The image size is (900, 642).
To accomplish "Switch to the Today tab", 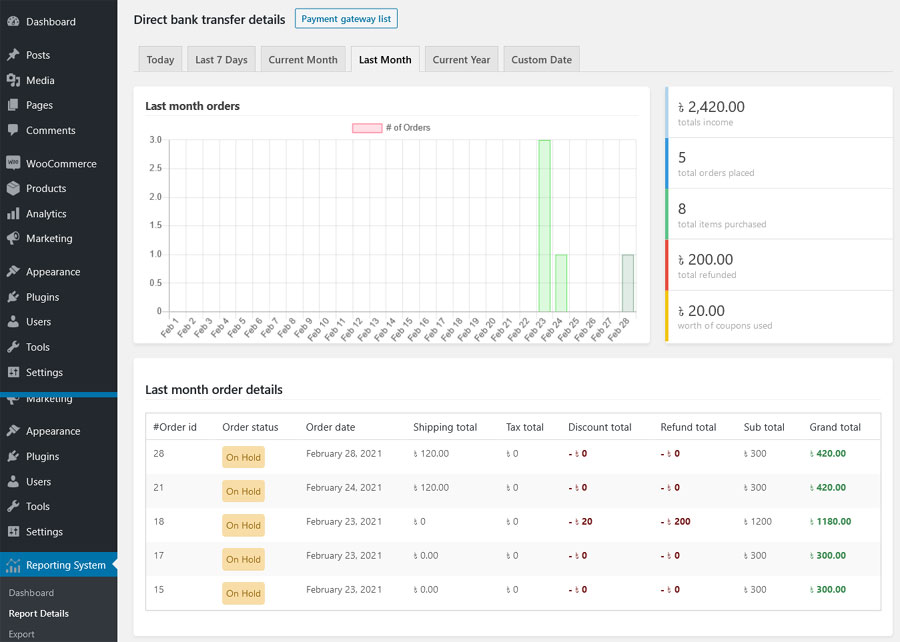I will (160, 59).
